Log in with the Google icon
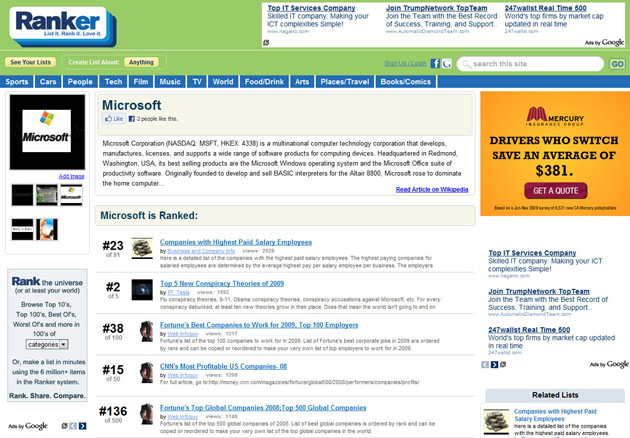The width and height of the screenshot is (630, 438). point(447,63)
